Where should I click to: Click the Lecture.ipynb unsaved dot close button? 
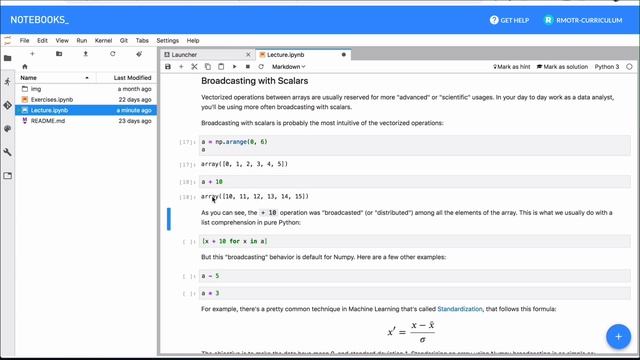[x=344, y=55]
